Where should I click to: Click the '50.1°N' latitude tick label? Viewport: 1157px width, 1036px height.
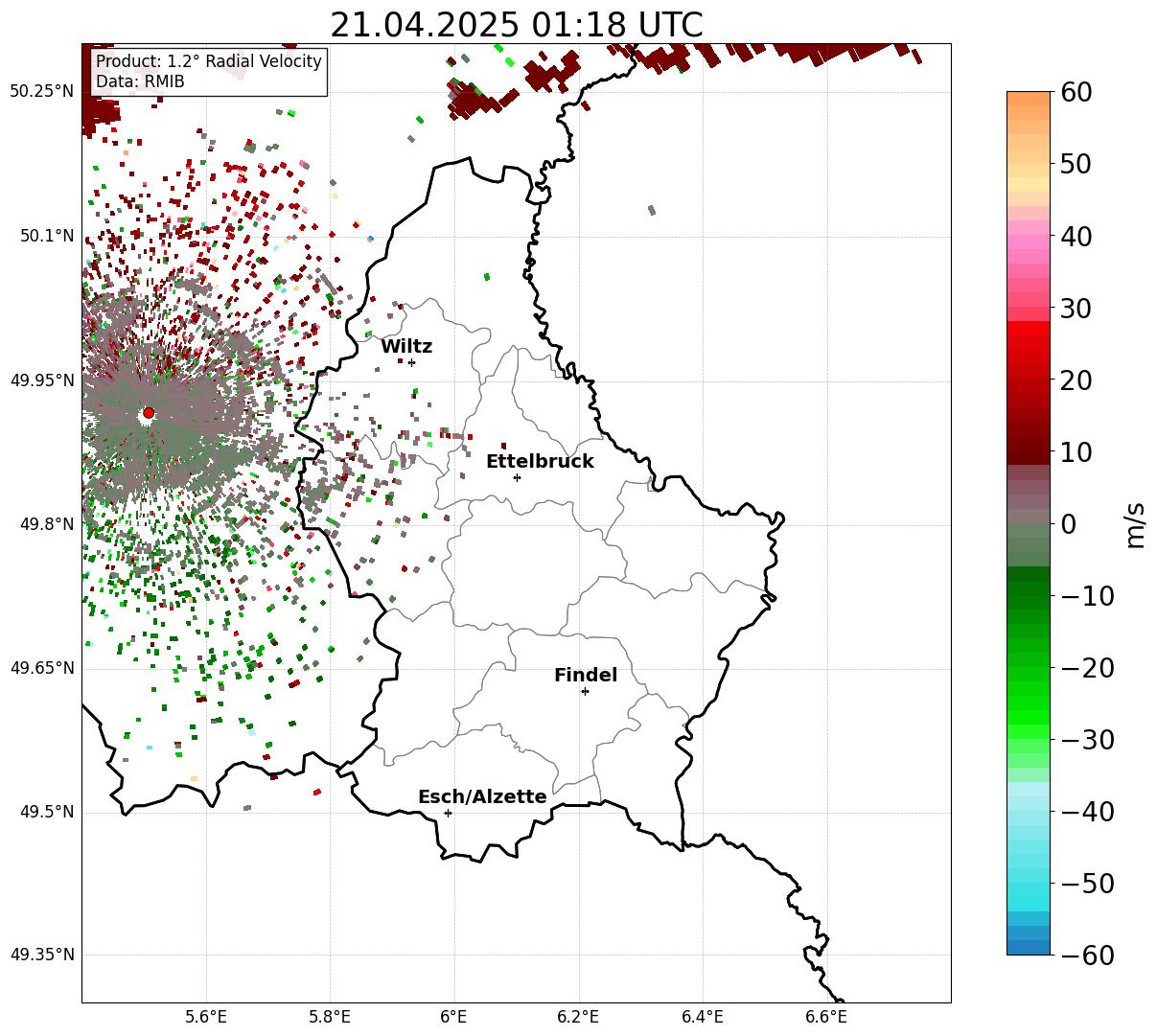point(46,236)
